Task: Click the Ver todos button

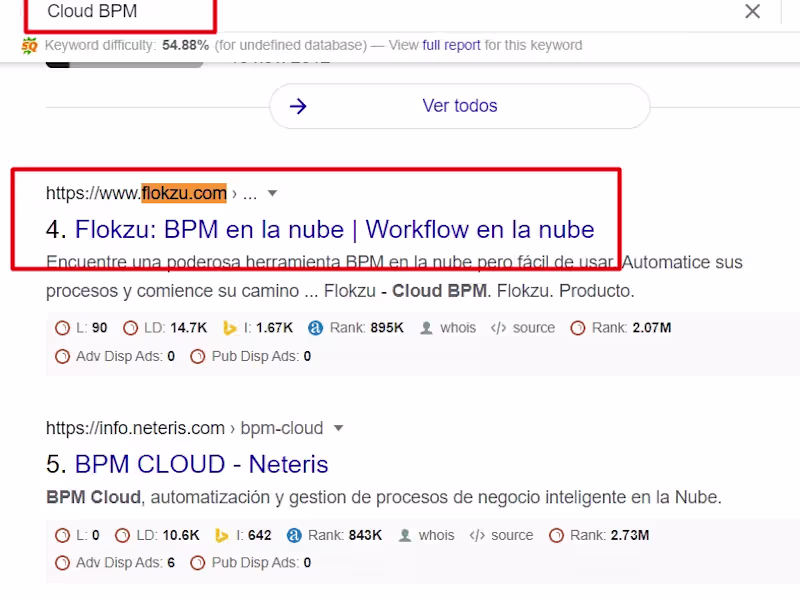Action: coord(460,106)
